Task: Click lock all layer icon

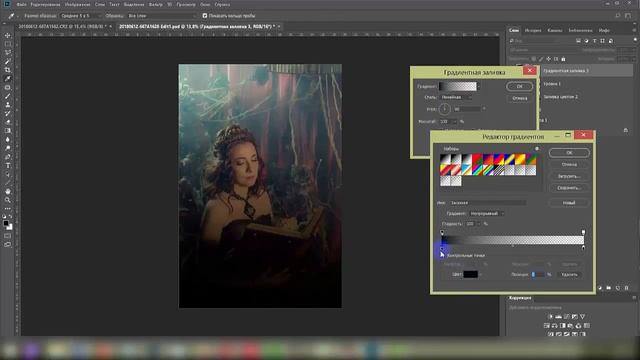Action: (x=563, y=59)
